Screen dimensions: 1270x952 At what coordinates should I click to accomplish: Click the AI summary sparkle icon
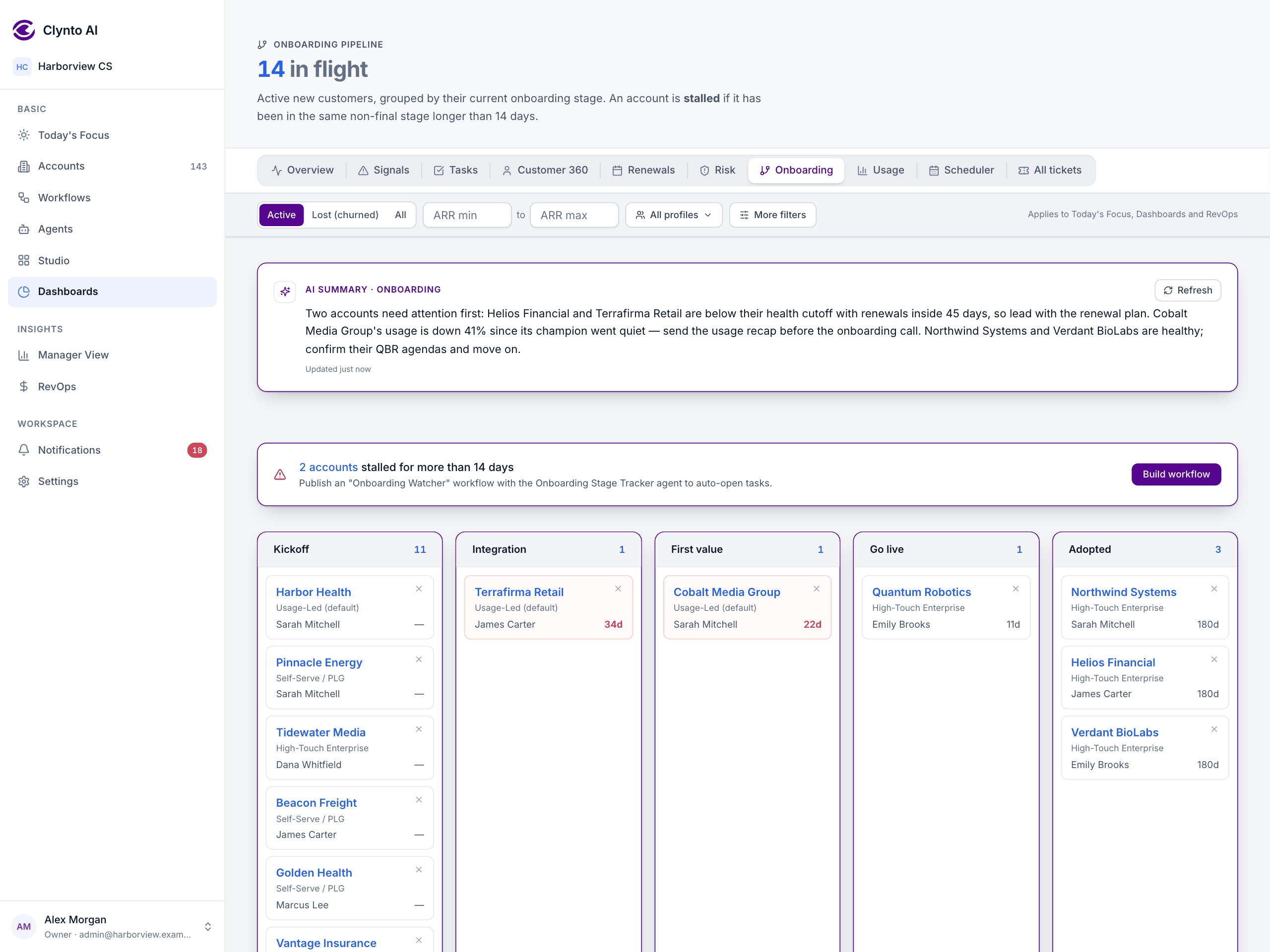coord(285,292)
